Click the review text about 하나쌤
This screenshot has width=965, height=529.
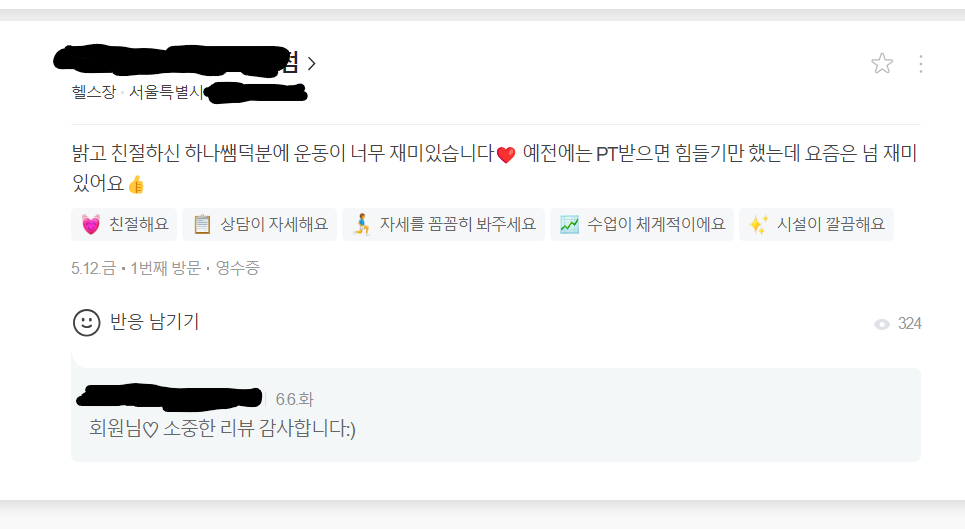pyautogui.click(x=494, y=168)
